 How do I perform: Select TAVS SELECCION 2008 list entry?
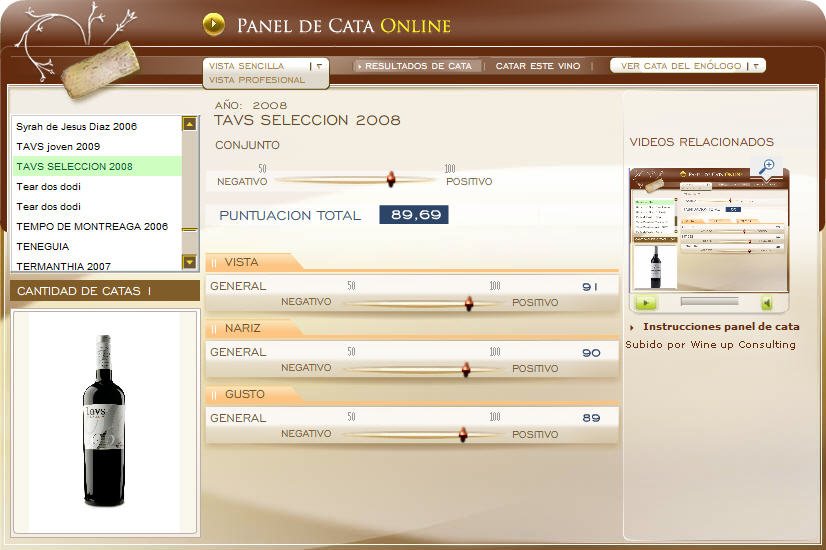[x=97, y=166]
